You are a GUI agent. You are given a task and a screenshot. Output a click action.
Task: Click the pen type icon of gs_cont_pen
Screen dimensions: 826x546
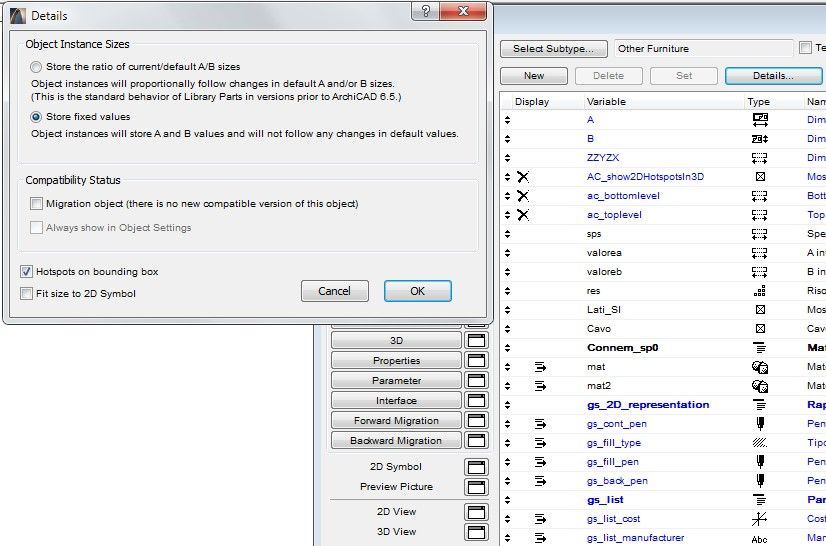(760, 424)
